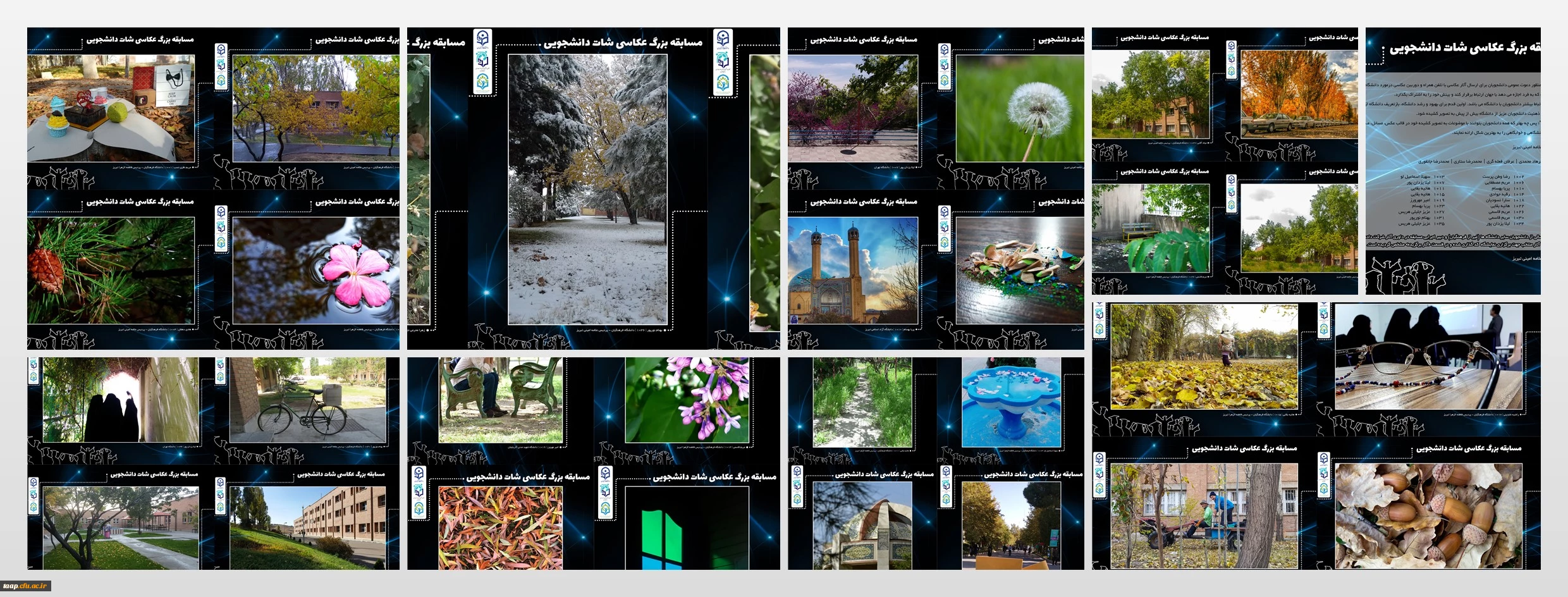This screenshot has width=1568, height=597.
Task: Click the logo strip left of the snowy trees photo
Action: [482, 62]
